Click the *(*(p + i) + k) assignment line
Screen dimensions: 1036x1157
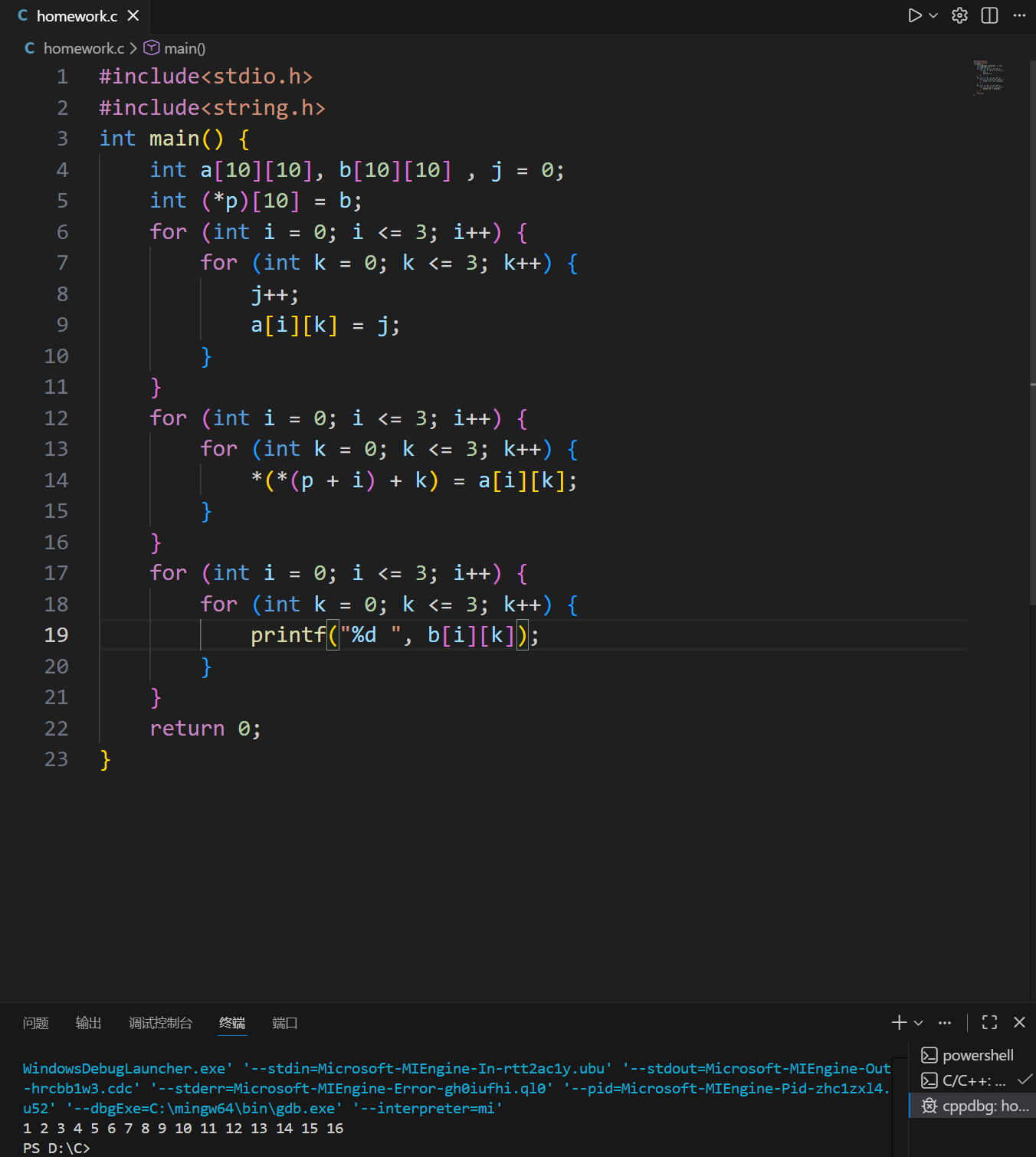click(x=414, y=480)
